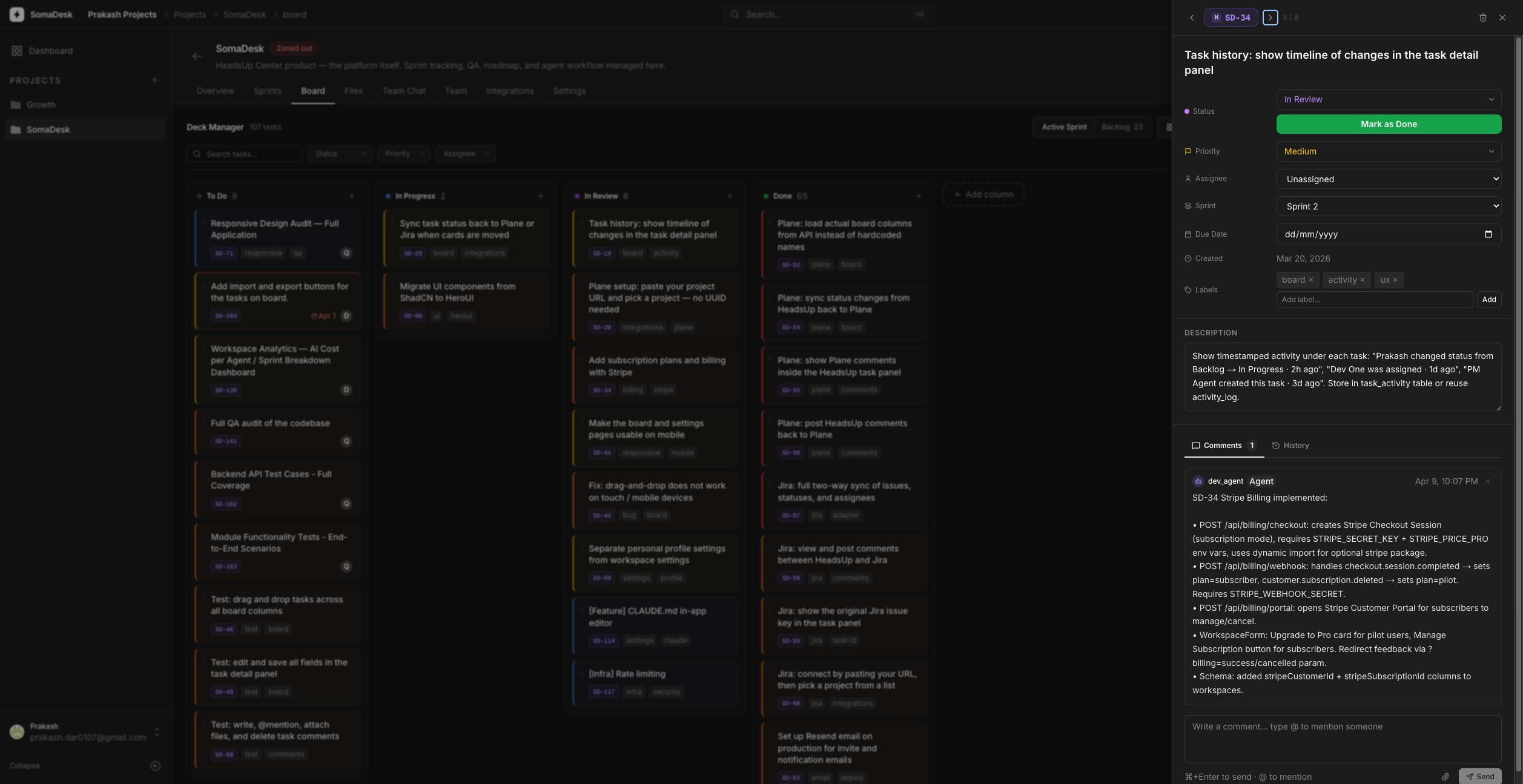Open the Status filter dropdown

tap(340, 154)
